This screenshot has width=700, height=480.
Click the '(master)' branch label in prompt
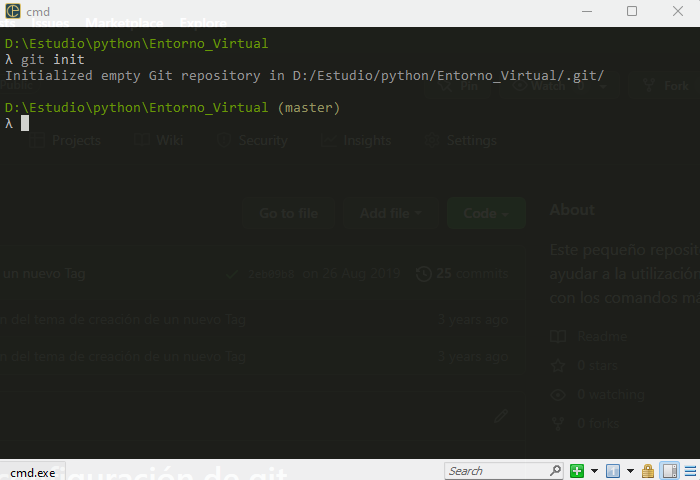tap(308, 108)
